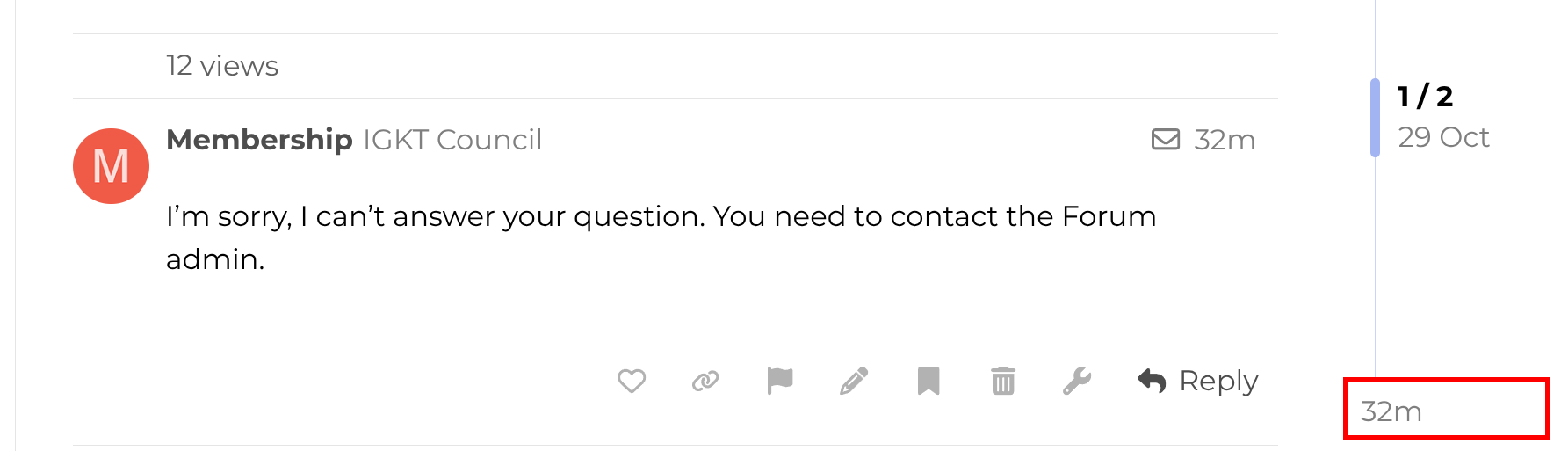Image resolution: width=1568 pixels, height=451 pixels.
Task: Open post admin actions wrench
Action: pos(1077,381)
